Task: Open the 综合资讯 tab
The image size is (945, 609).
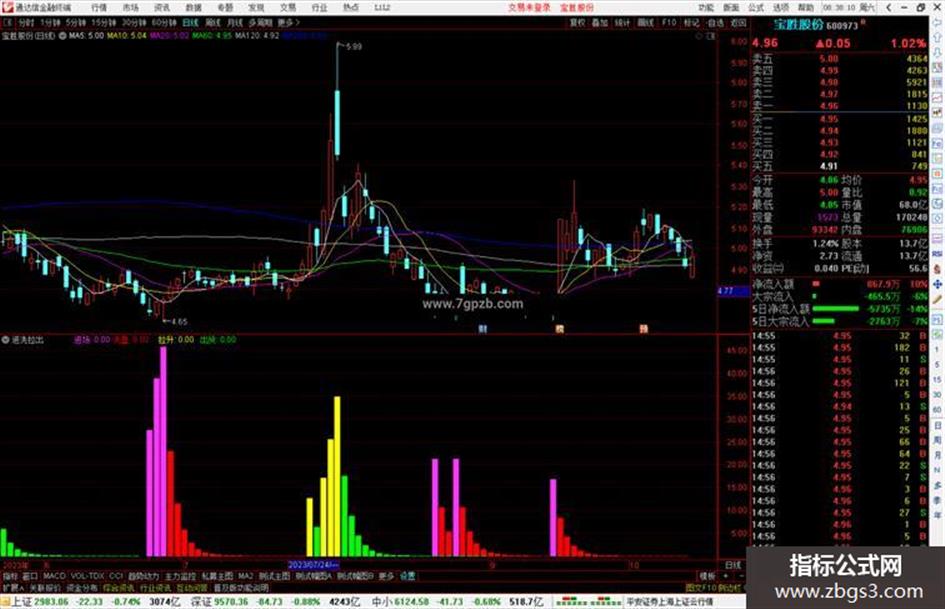Action: tap(119, 587)
